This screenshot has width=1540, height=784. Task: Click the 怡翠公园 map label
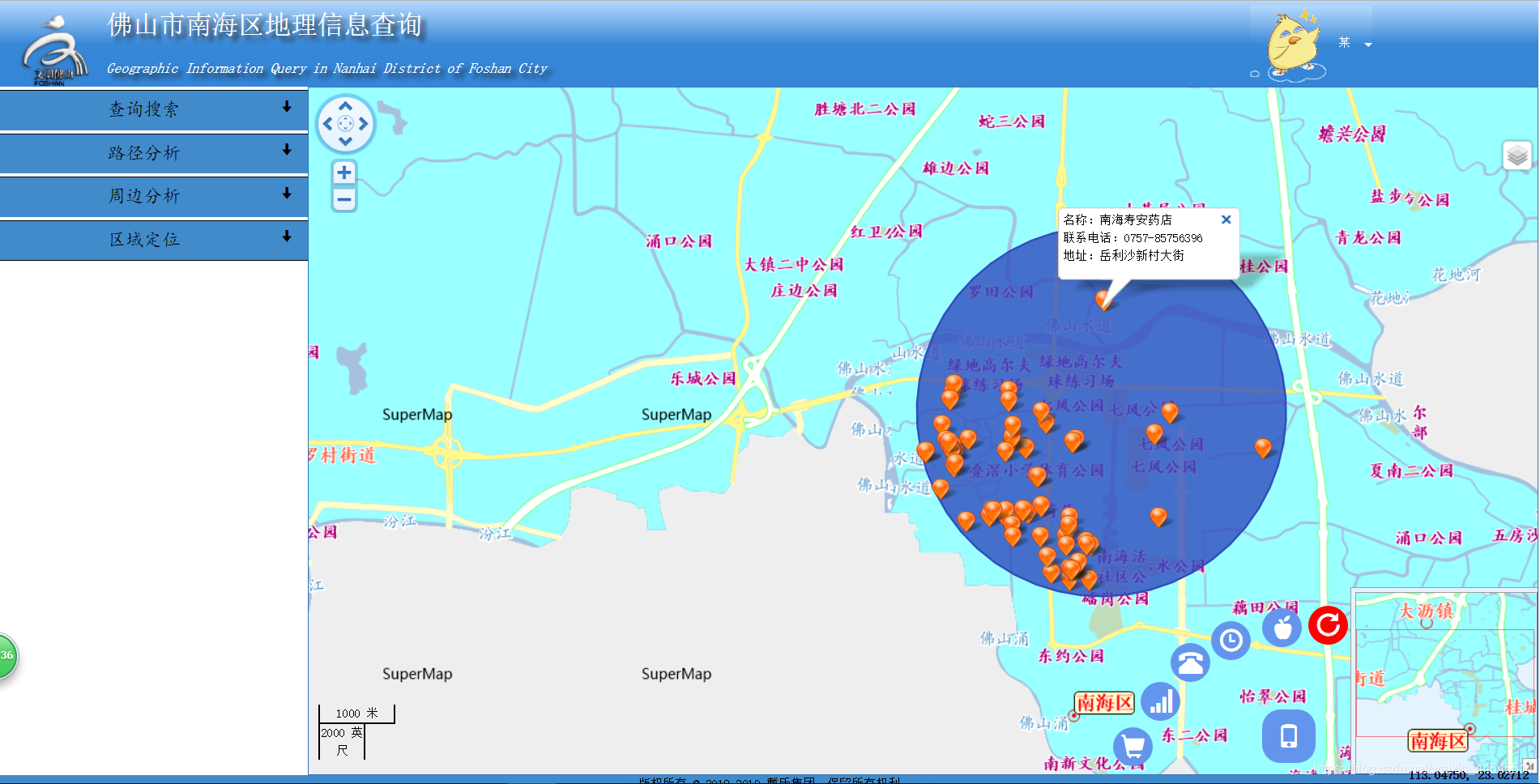1273,696
